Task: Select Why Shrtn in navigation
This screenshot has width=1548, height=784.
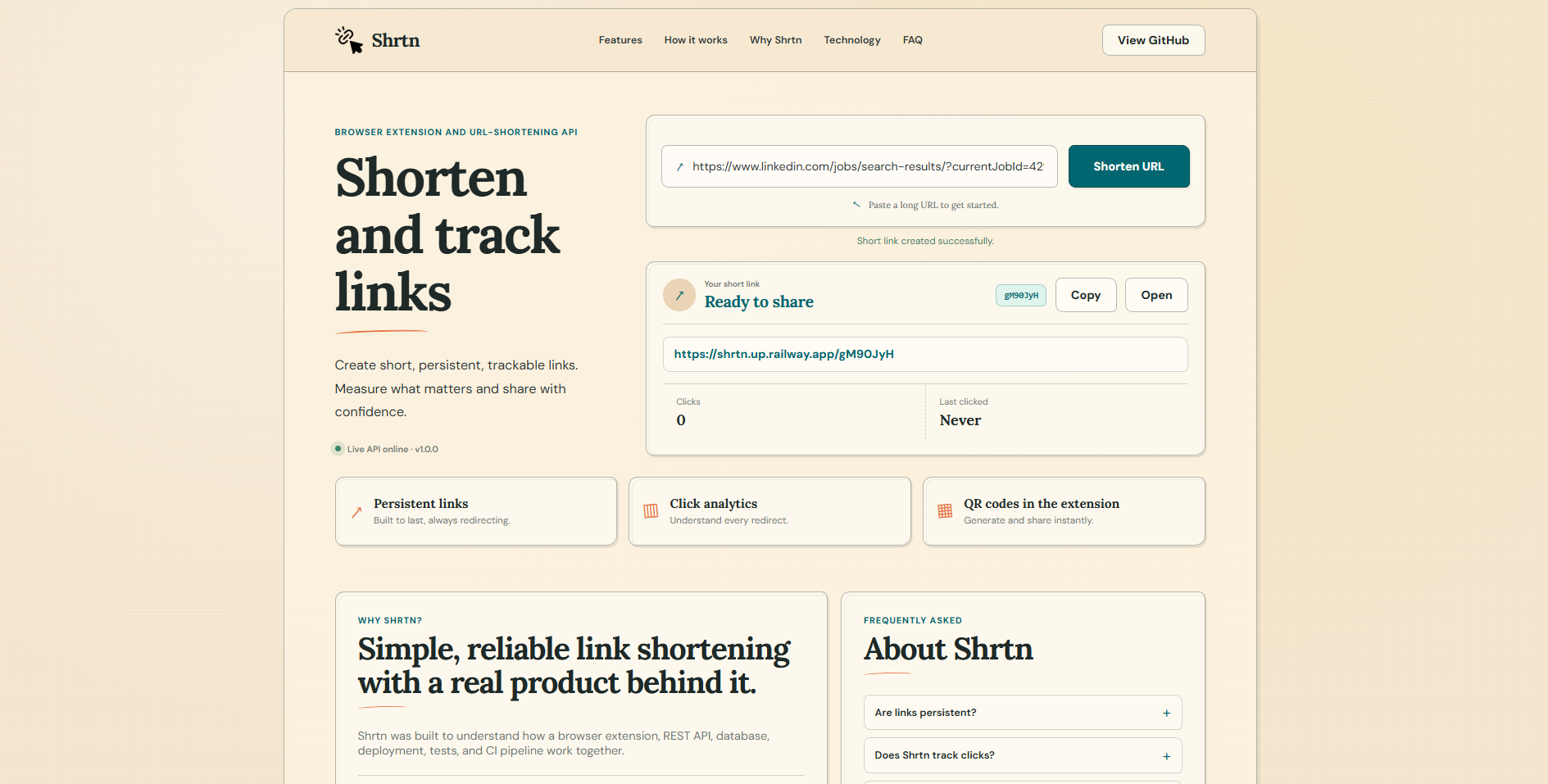Action: tap(775, 40)
